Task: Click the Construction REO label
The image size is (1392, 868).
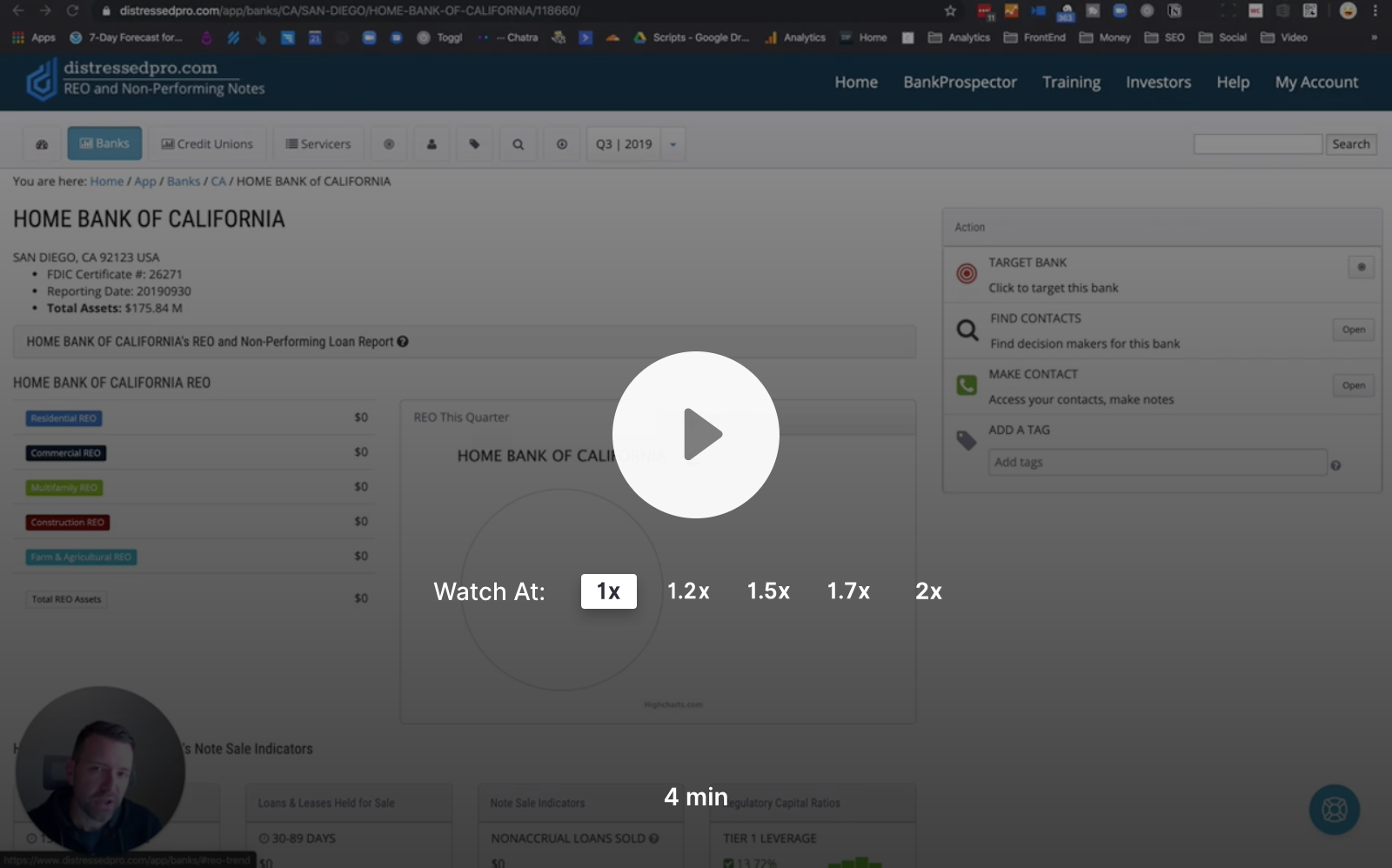Action: [68, 523]
